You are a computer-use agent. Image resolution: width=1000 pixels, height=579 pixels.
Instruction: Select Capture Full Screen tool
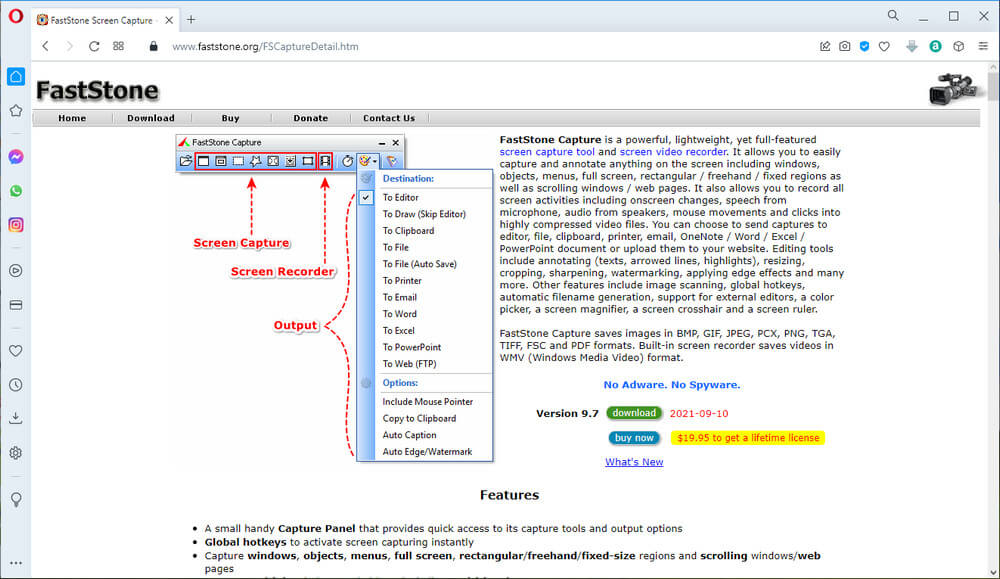(273, 161)
